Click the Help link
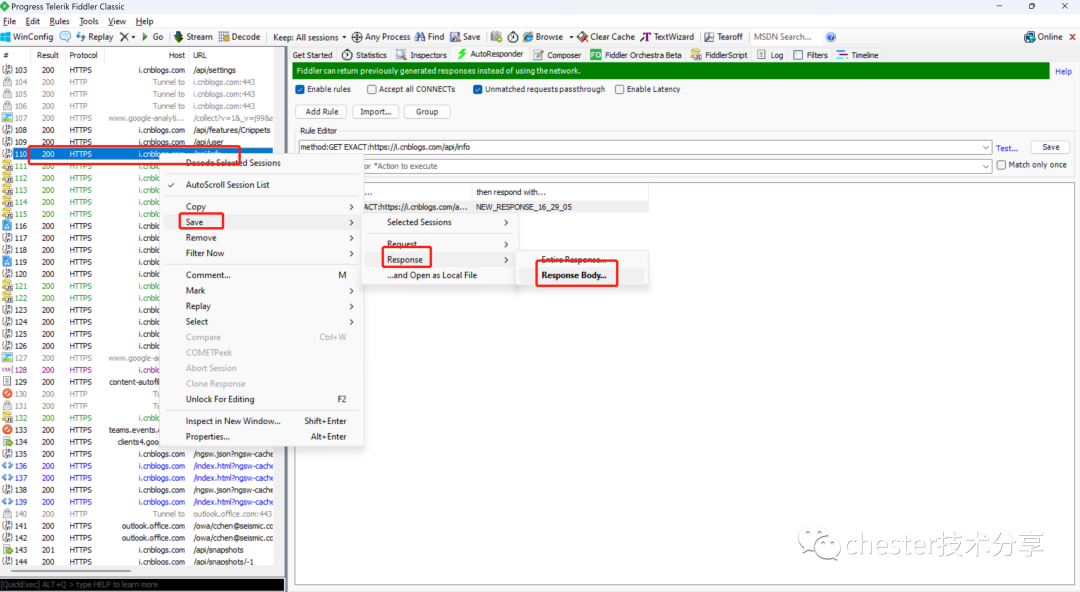The image size is (1080, 592). [x=1063, y=72]
